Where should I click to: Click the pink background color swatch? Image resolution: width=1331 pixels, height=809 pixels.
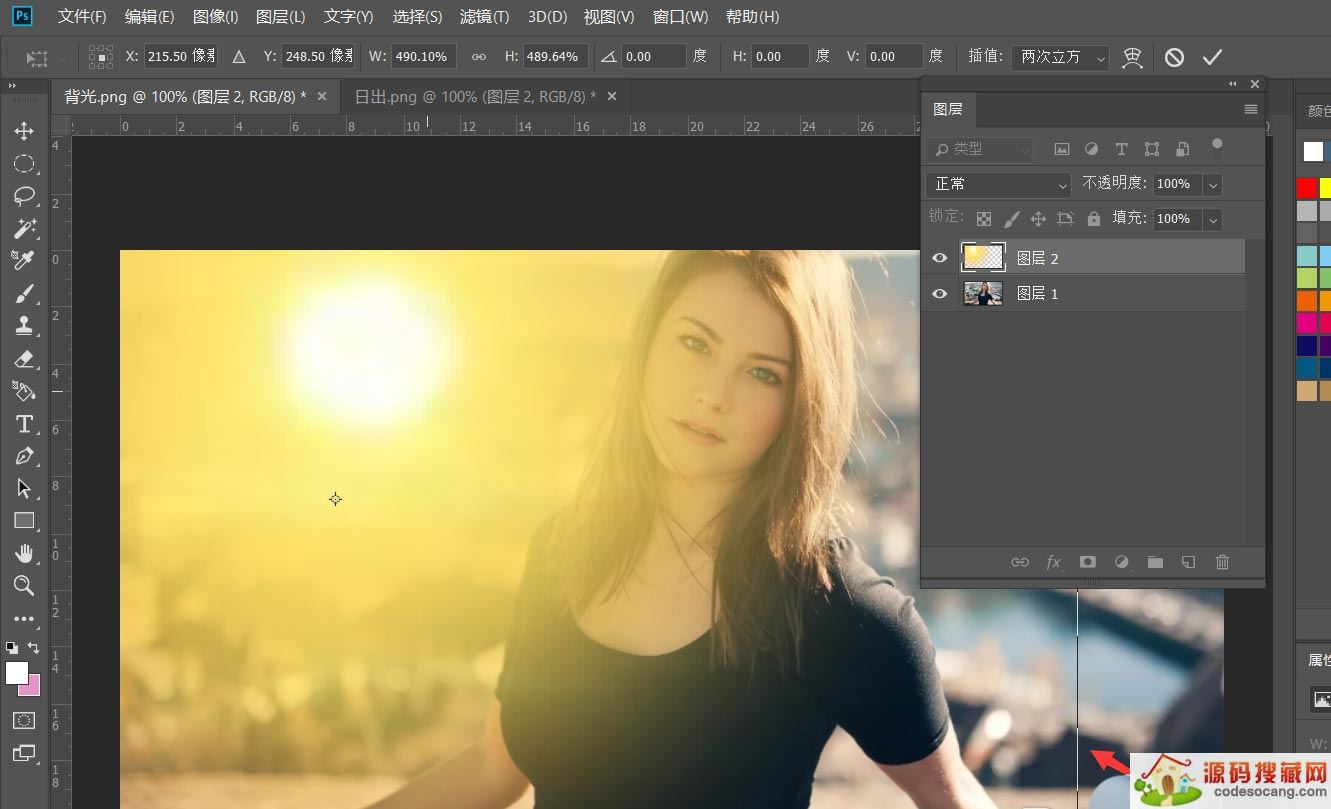(x=33, y=688)
